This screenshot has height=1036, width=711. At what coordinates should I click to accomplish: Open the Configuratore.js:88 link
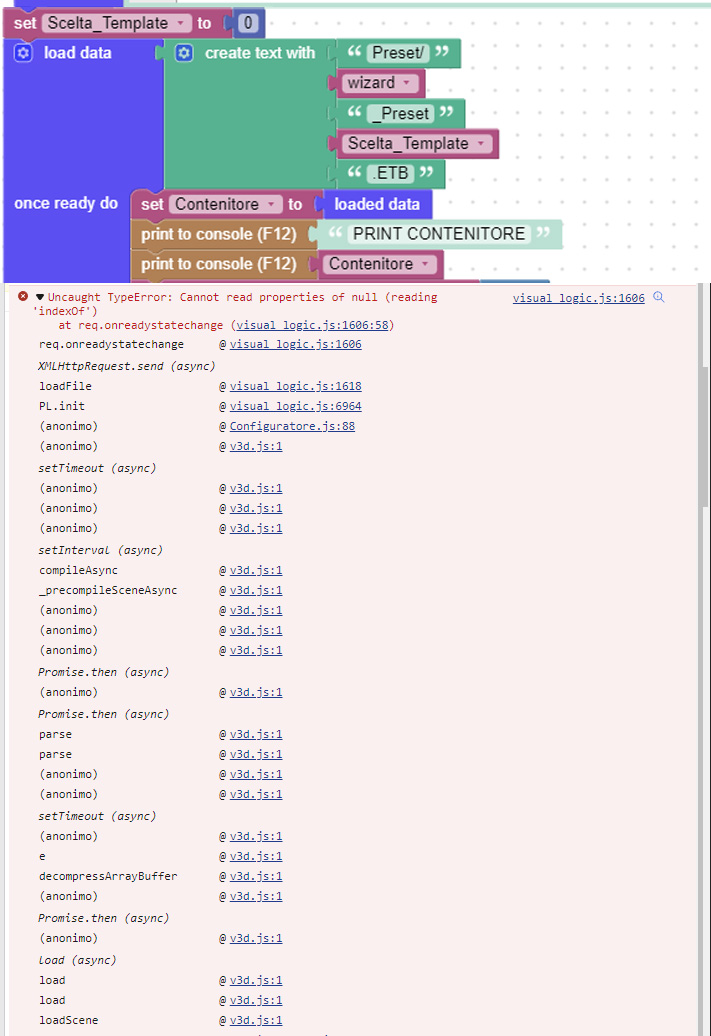[292, 426]
